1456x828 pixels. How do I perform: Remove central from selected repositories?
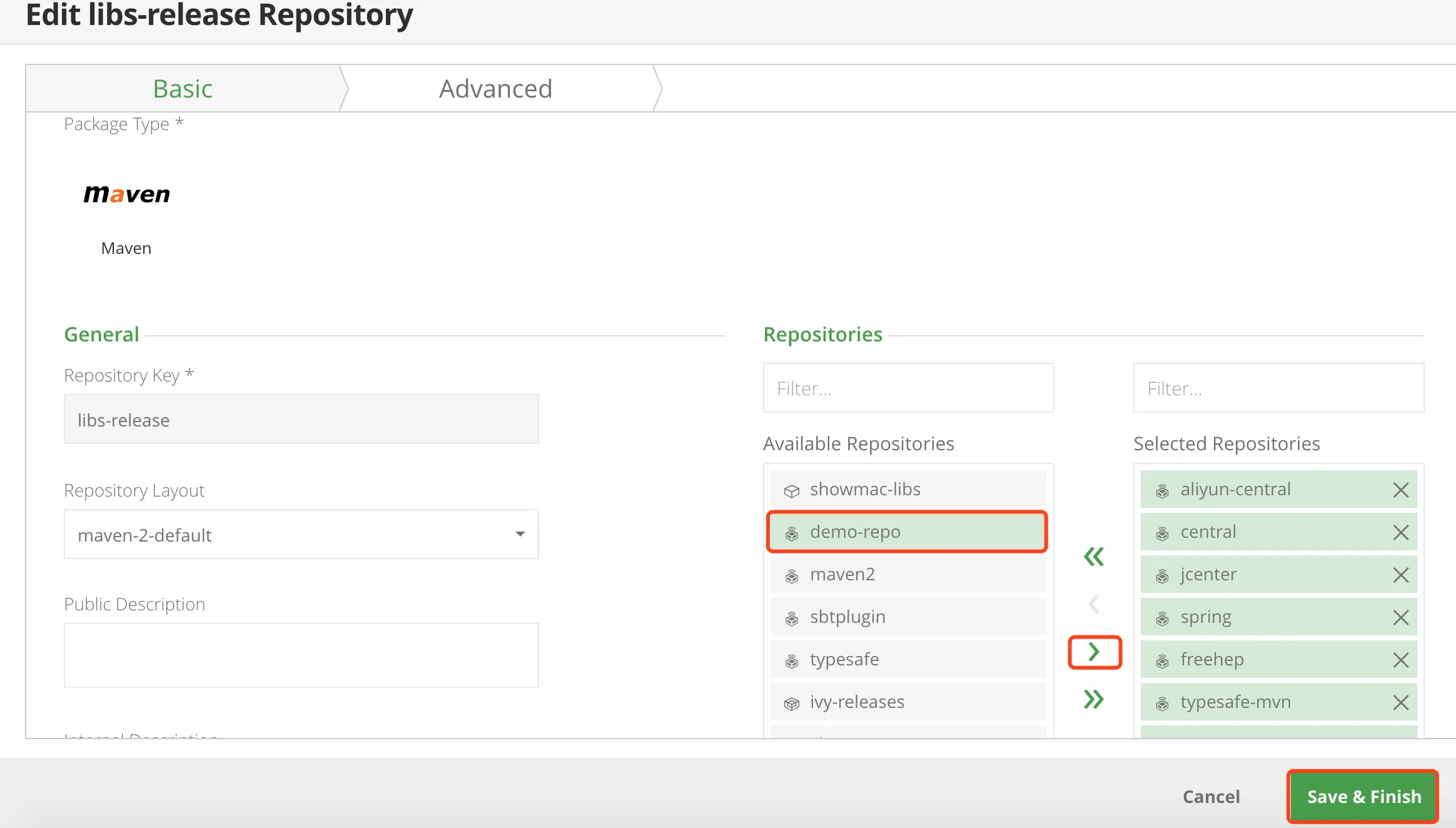pyautogui.click(x=1401, y=532)
